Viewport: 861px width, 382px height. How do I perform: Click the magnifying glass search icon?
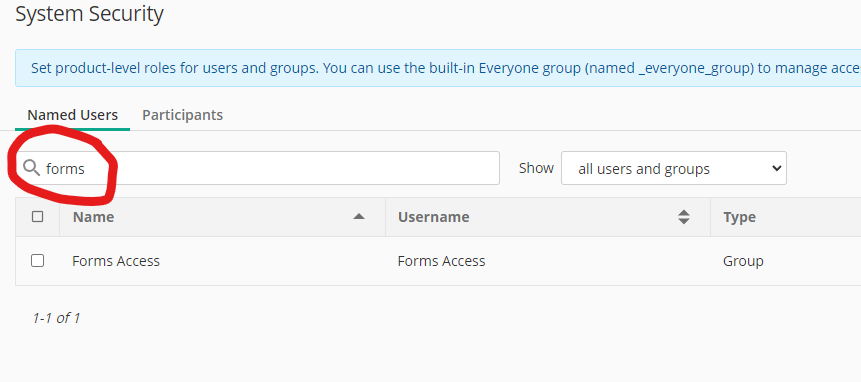[x=32, y=168]
